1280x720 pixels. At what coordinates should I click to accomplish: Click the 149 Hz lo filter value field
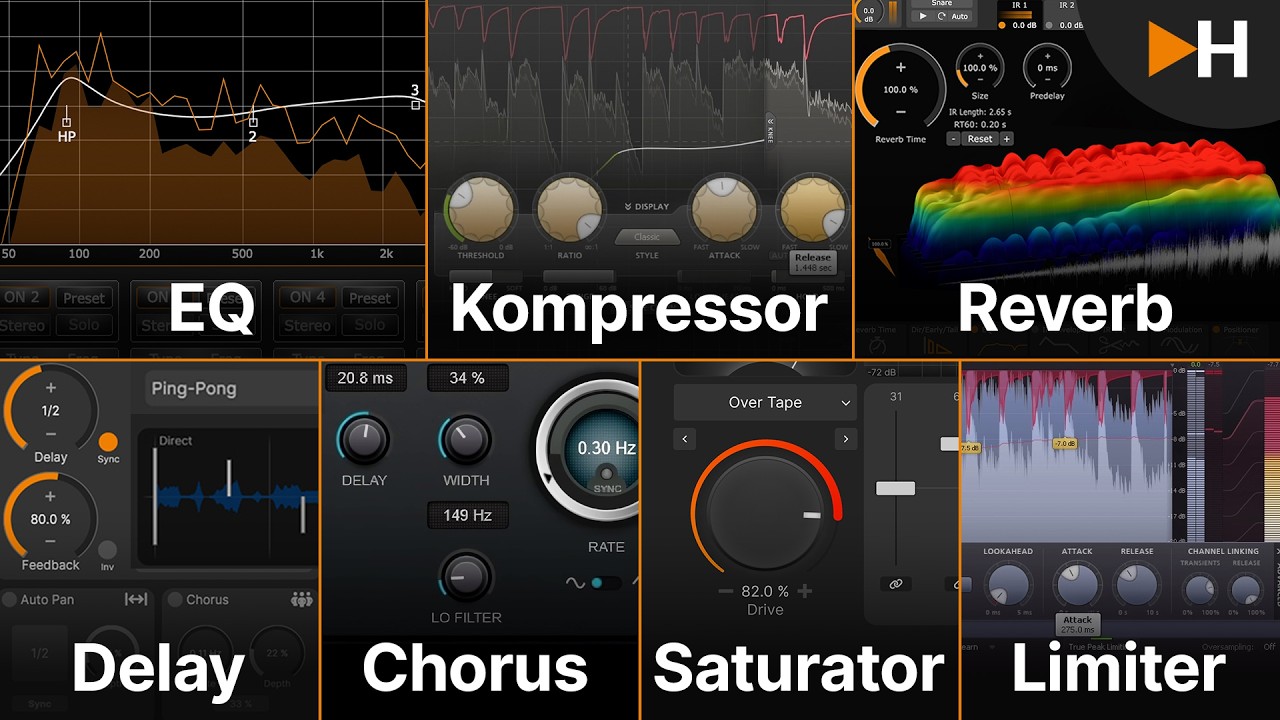pyautogui.click(x=467, y=515)
